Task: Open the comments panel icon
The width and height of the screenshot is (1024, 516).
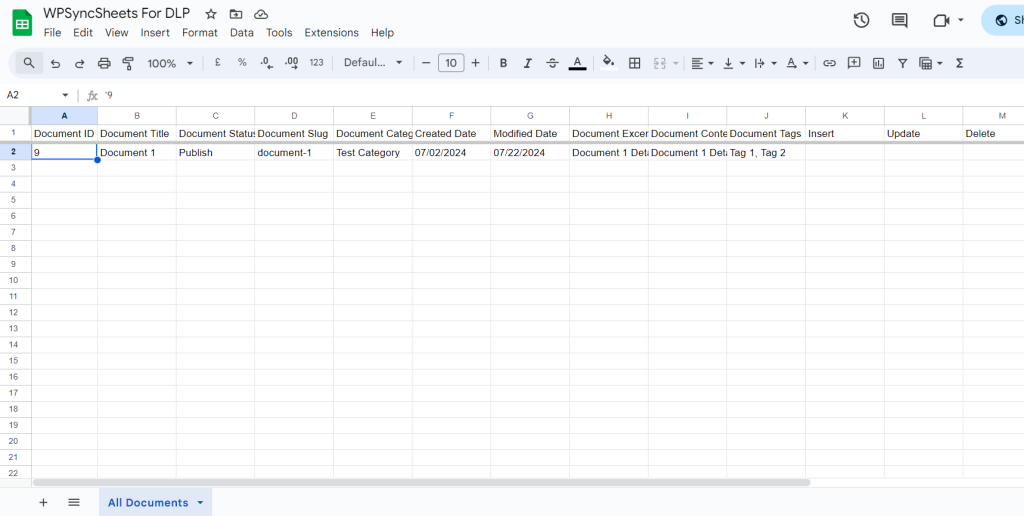Action: point(899,20)
